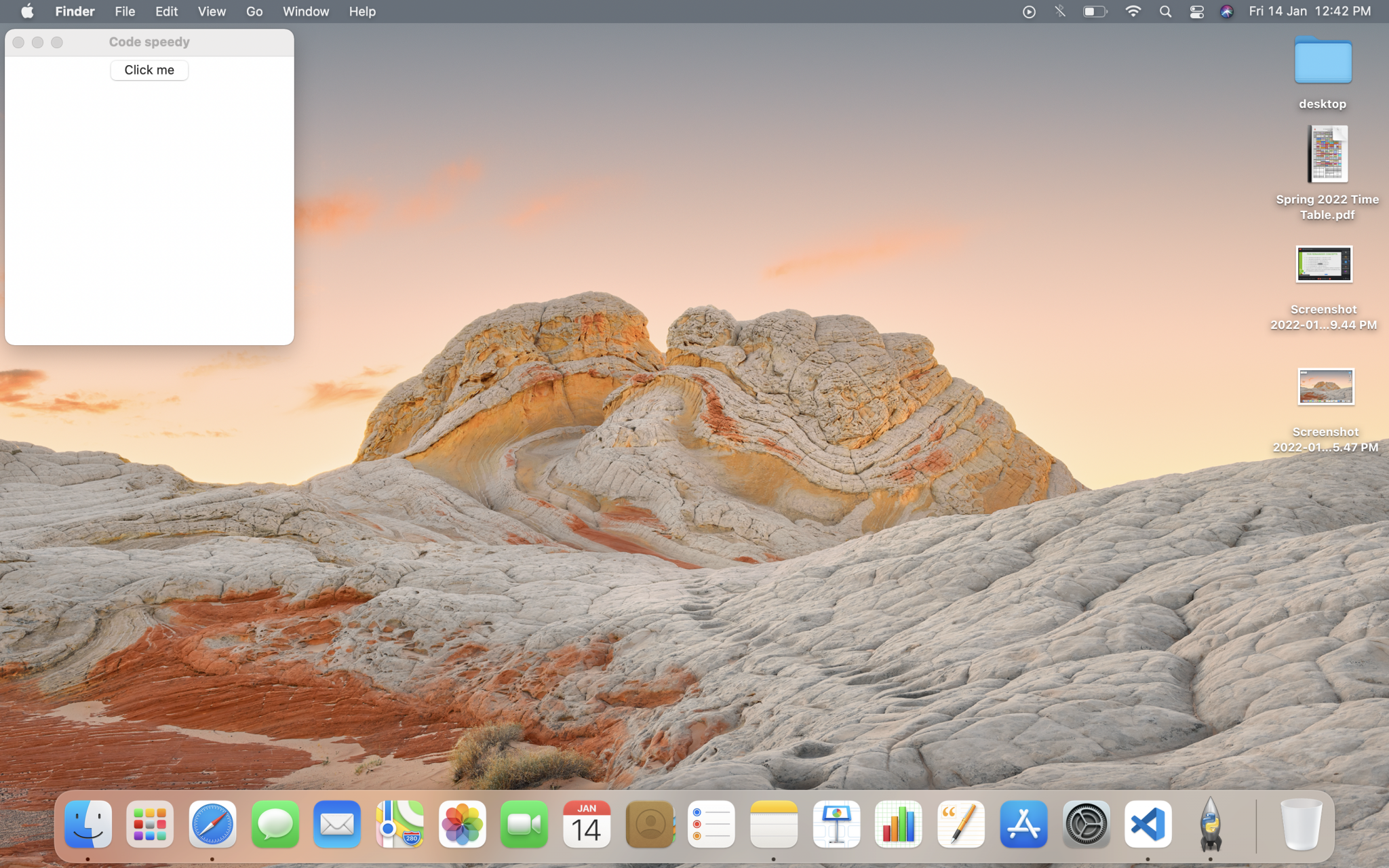The height and width of the screenshot is (868, 1389).
Task: Open Launchpad from the dock
Action: coord(150,824)
